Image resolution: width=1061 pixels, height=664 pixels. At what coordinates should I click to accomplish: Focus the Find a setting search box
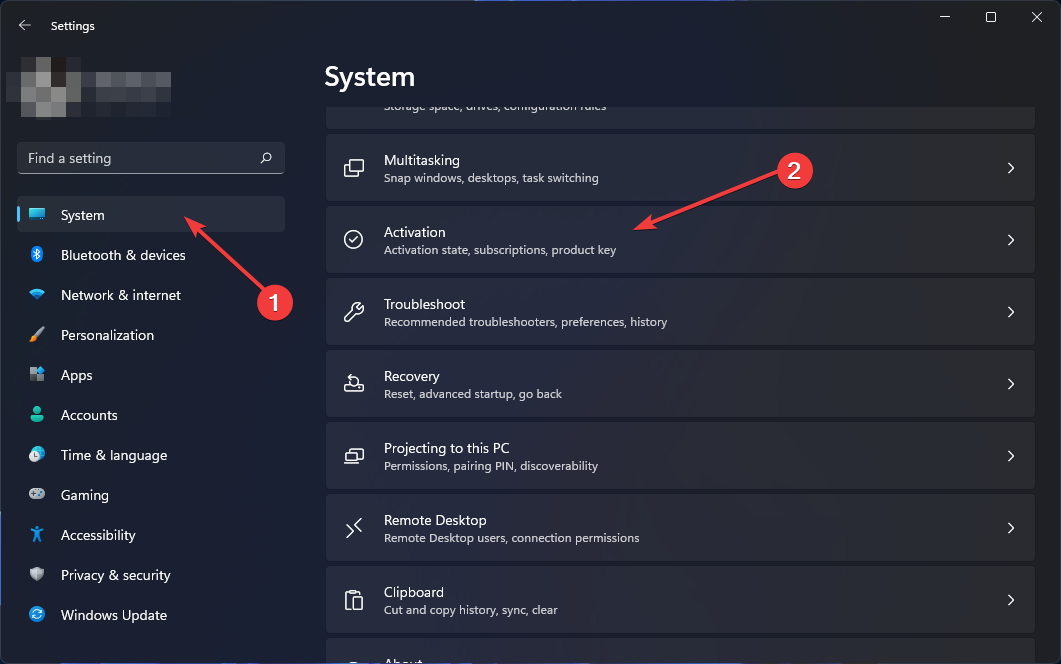tap(151, 158)
